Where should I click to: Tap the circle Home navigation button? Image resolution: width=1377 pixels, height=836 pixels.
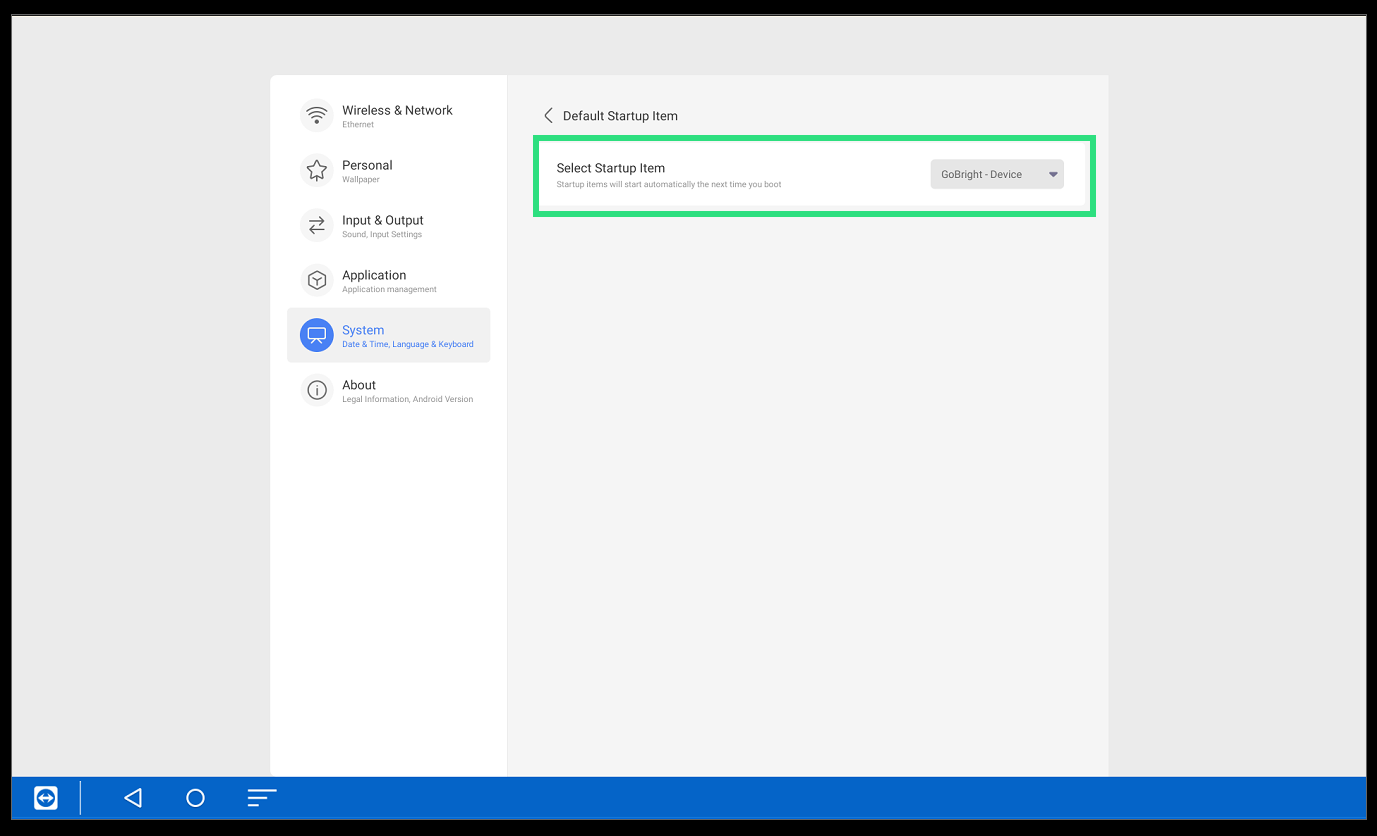[196, 798]
